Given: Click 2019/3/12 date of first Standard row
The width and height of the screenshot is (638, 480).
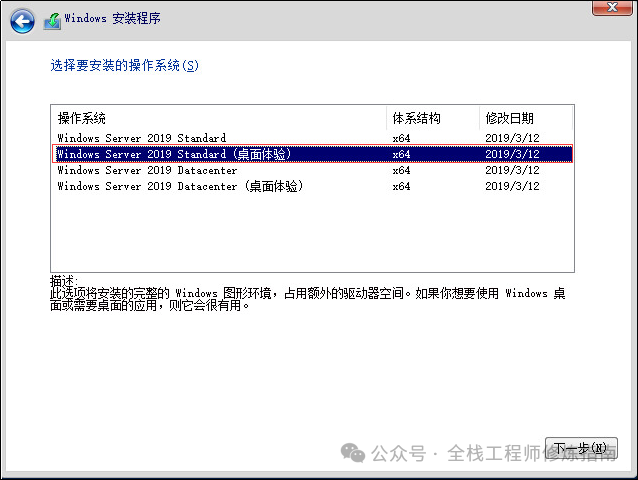Looking at the screenshot, I should tap(512, 138).
